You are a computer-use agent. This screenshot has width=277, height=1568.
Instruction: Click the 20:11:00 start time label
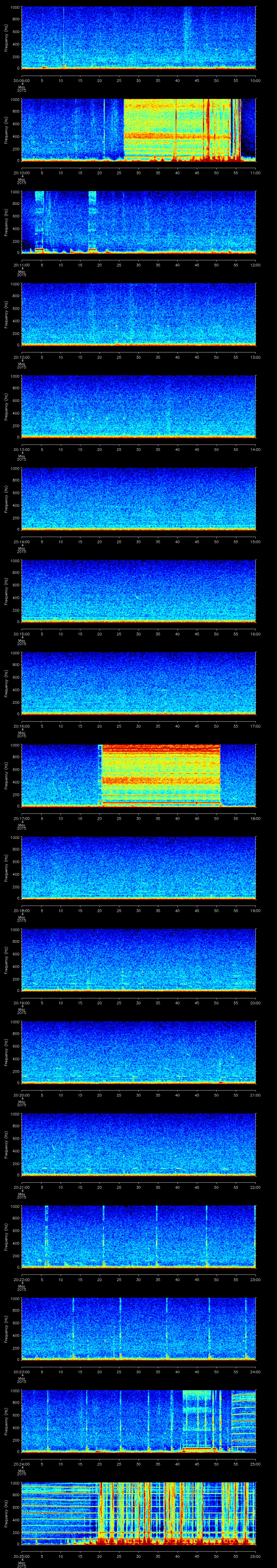coord(21,265)
